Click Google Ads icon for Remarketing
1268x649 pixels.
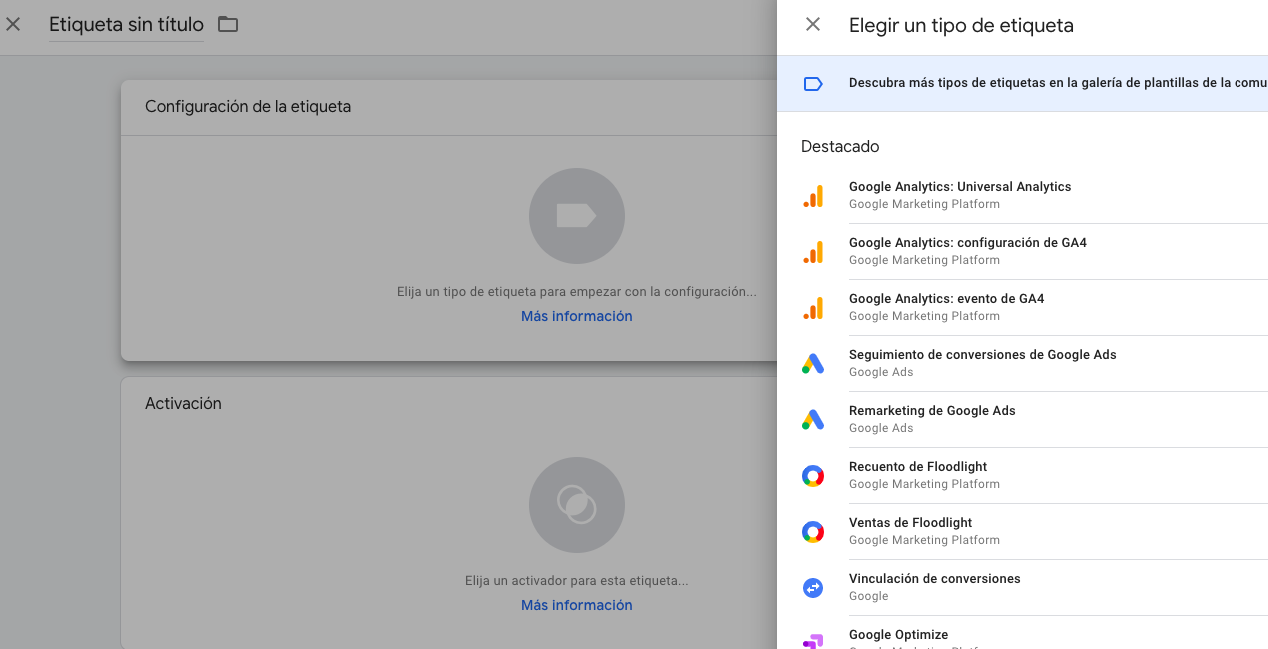point(813,420)
